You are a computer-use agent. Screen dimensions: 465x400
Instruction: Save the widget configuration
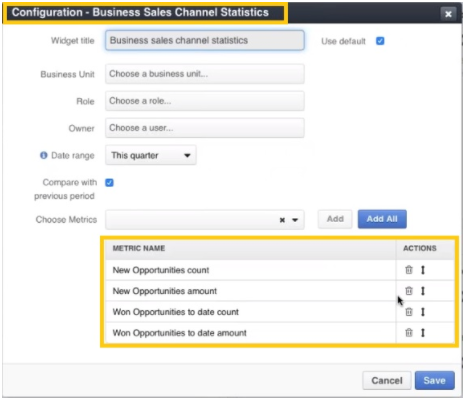point(435,380)
